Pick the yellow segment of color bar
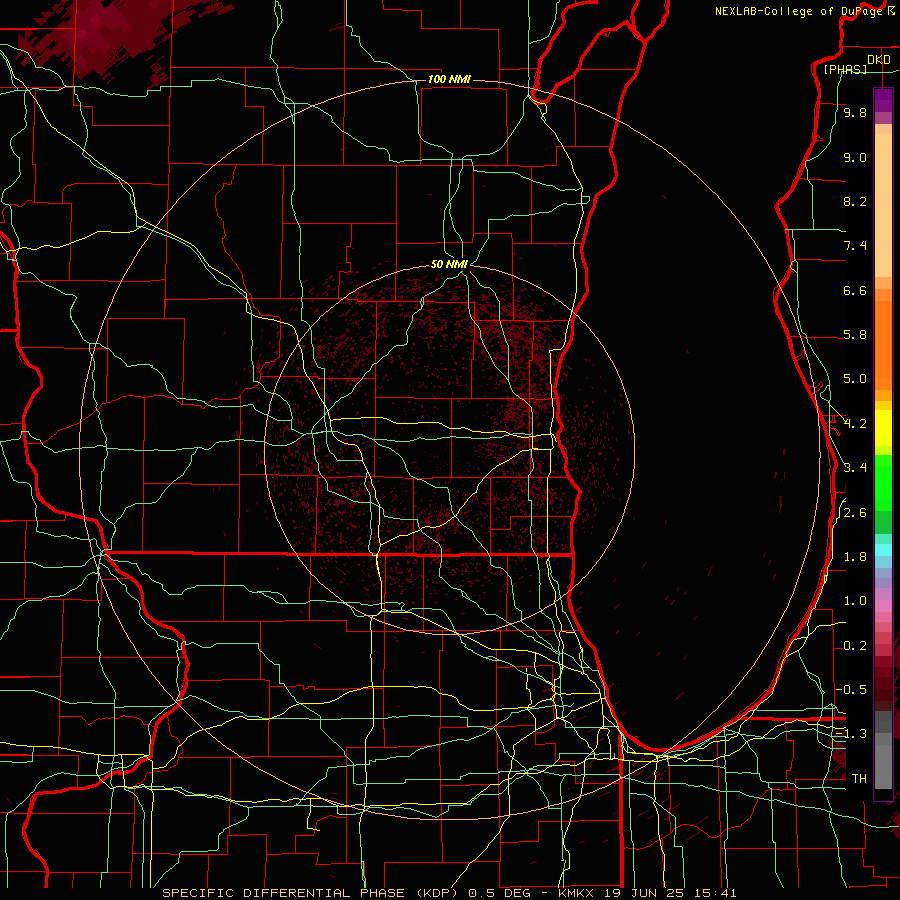The height and width of the screenshot is (900, 900). [x=883, y=428]
